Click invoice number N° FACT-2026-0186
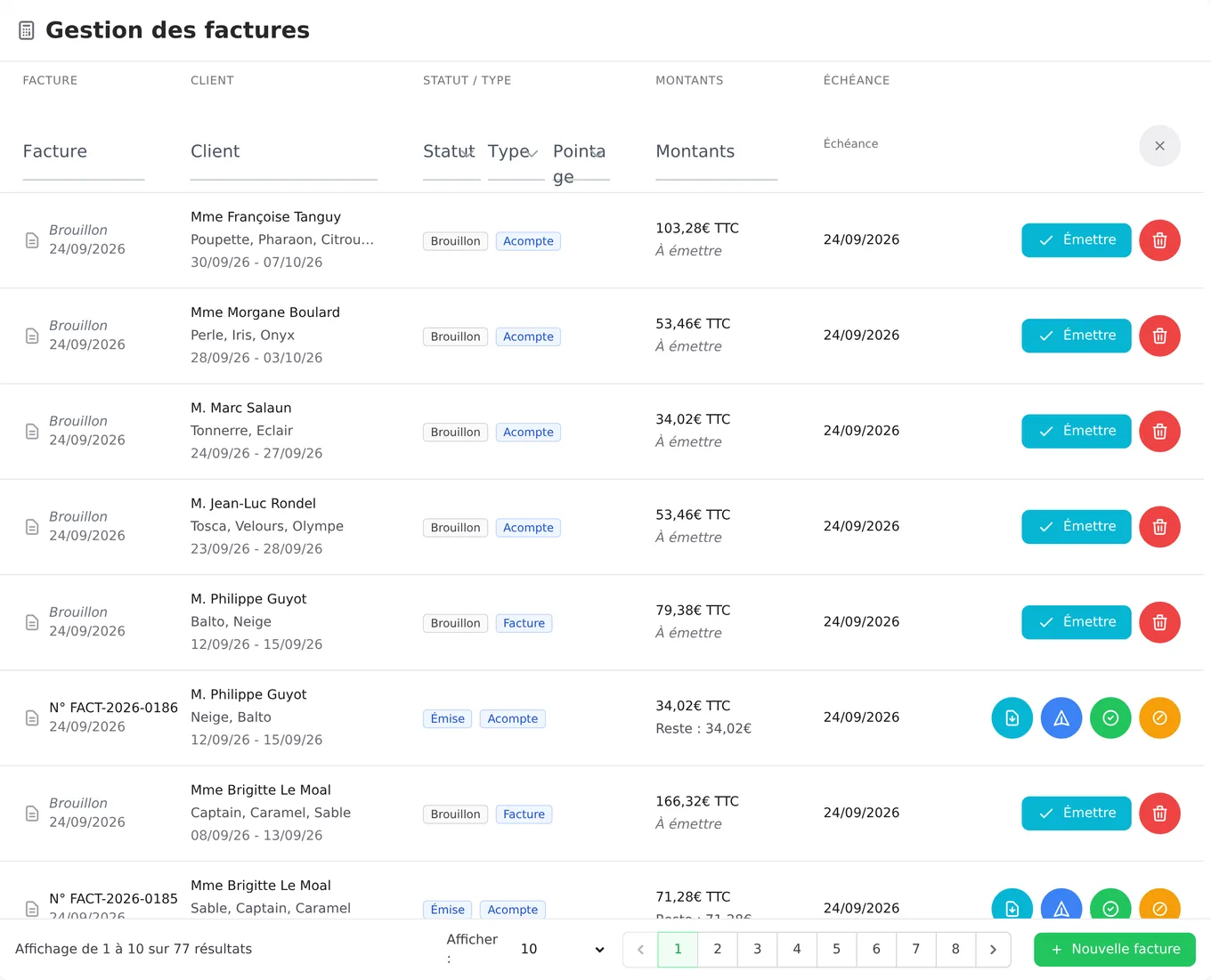 click(114, 708)
